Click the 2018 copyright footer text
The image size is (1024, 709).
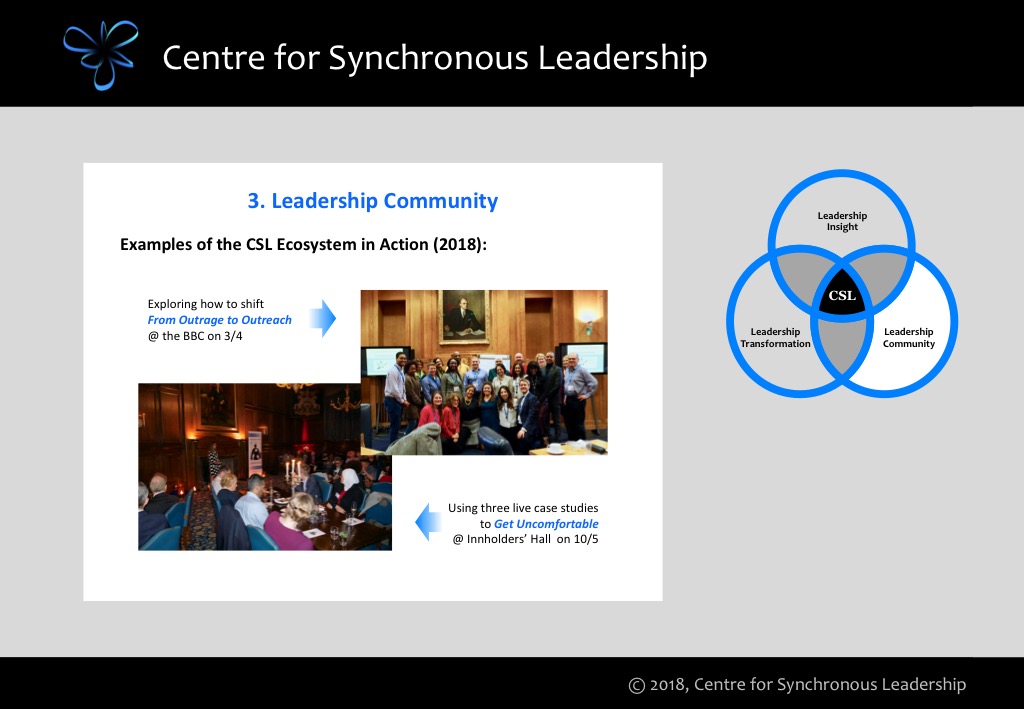coord(797,684)
